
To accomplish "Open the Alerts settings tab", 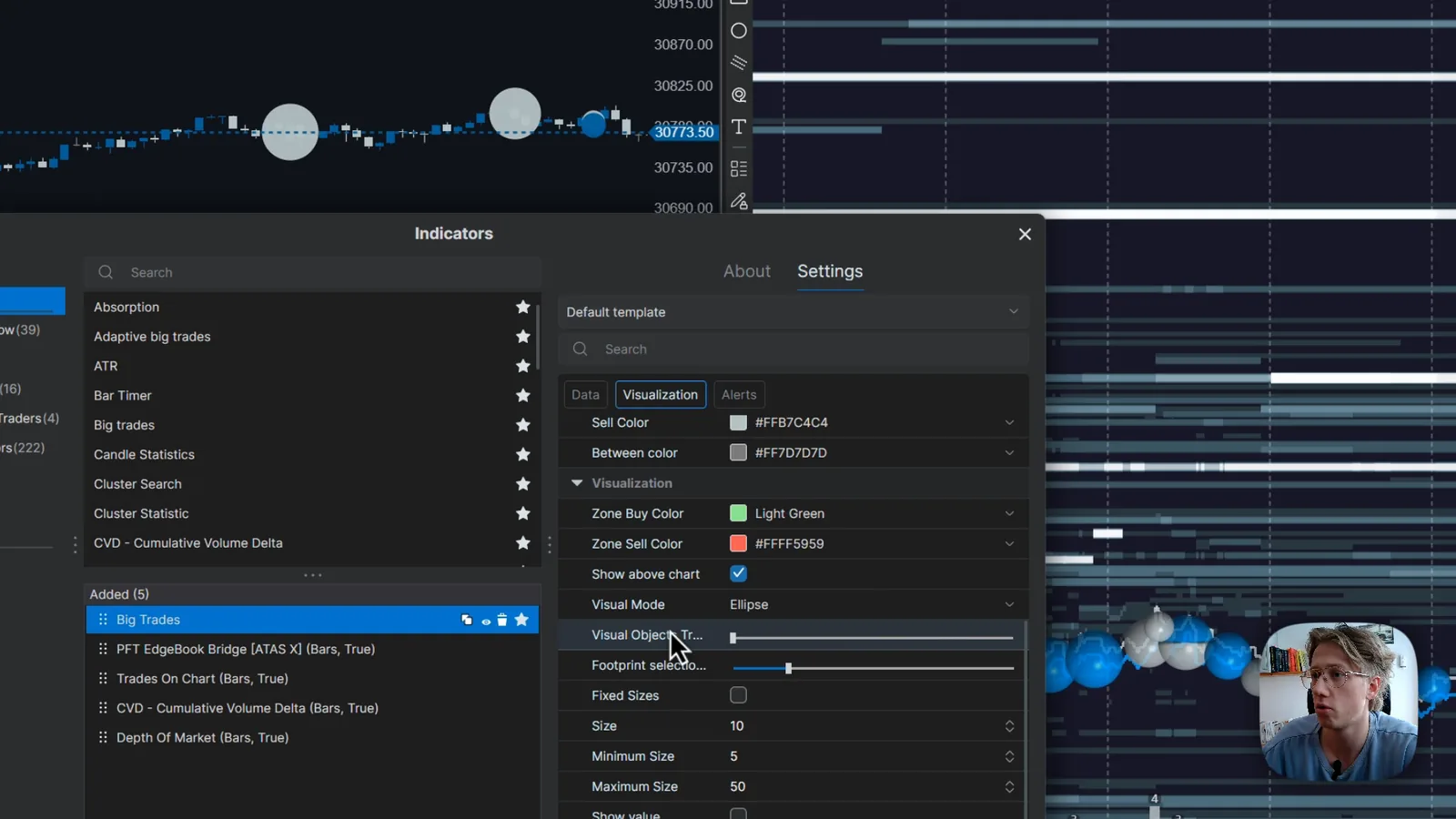I will coord(739,394).
